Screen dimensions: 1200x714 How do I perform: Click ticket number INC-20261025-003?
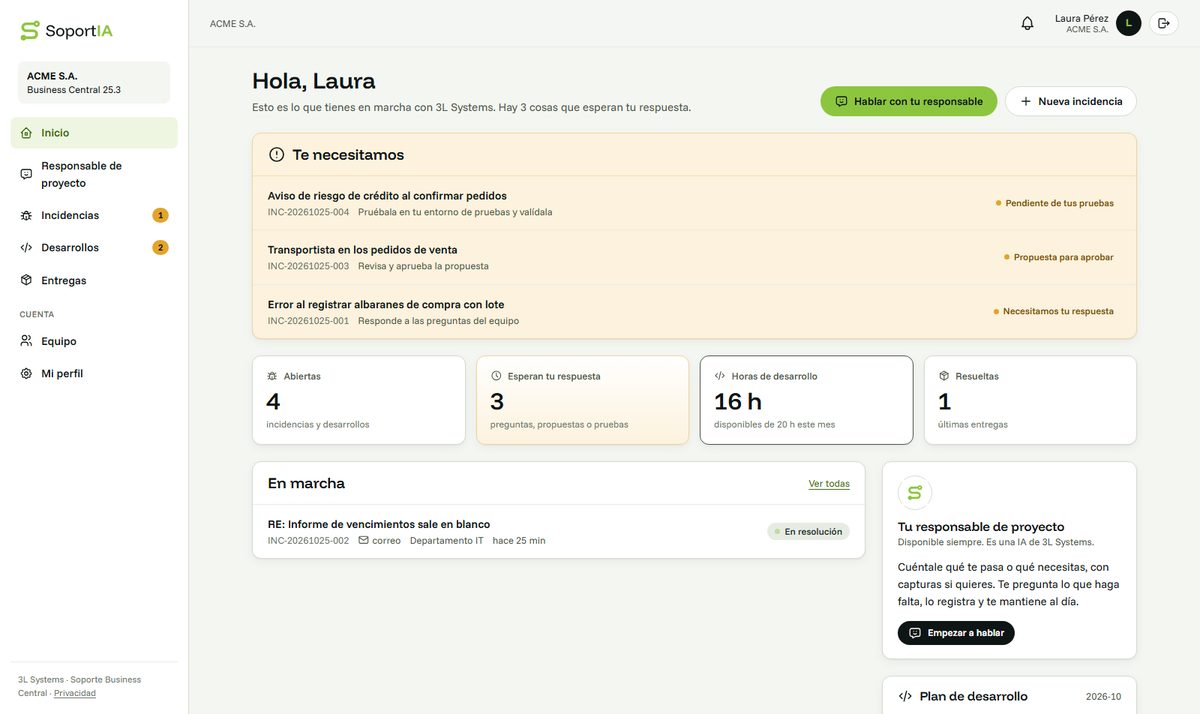point(308,266)
